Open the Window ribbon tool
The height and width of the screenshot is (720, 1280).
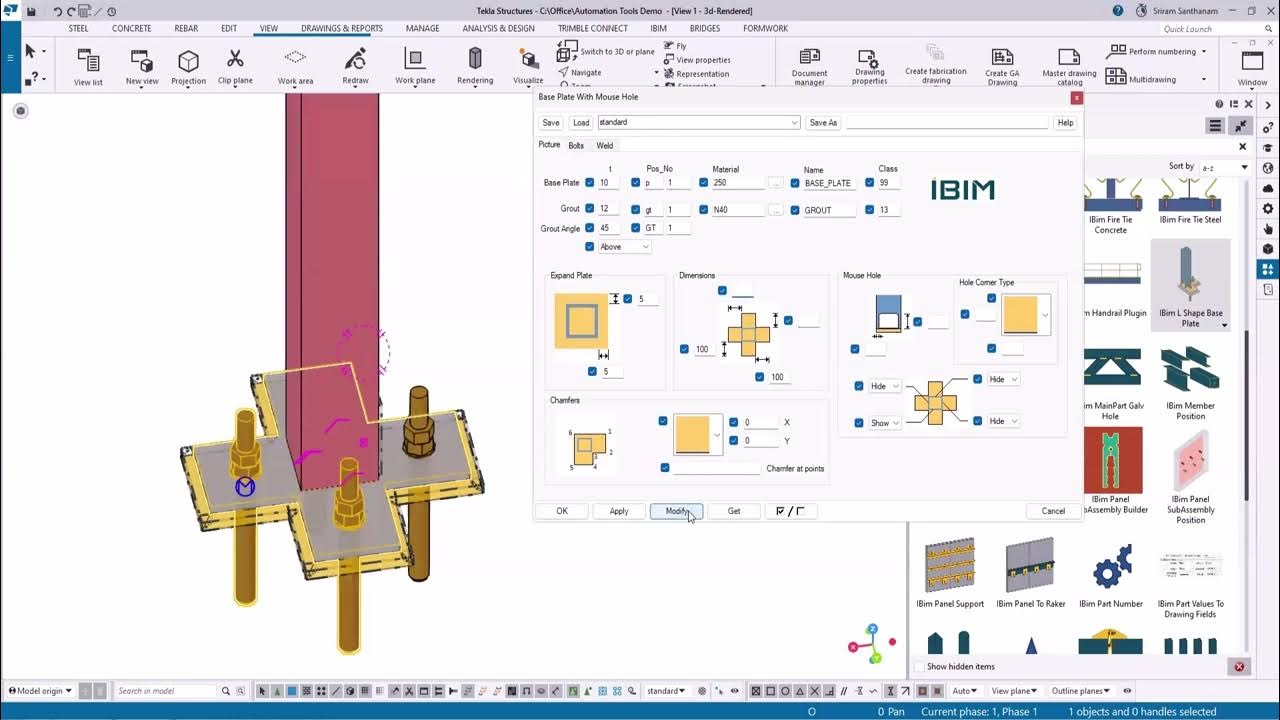coord(1253,67)
